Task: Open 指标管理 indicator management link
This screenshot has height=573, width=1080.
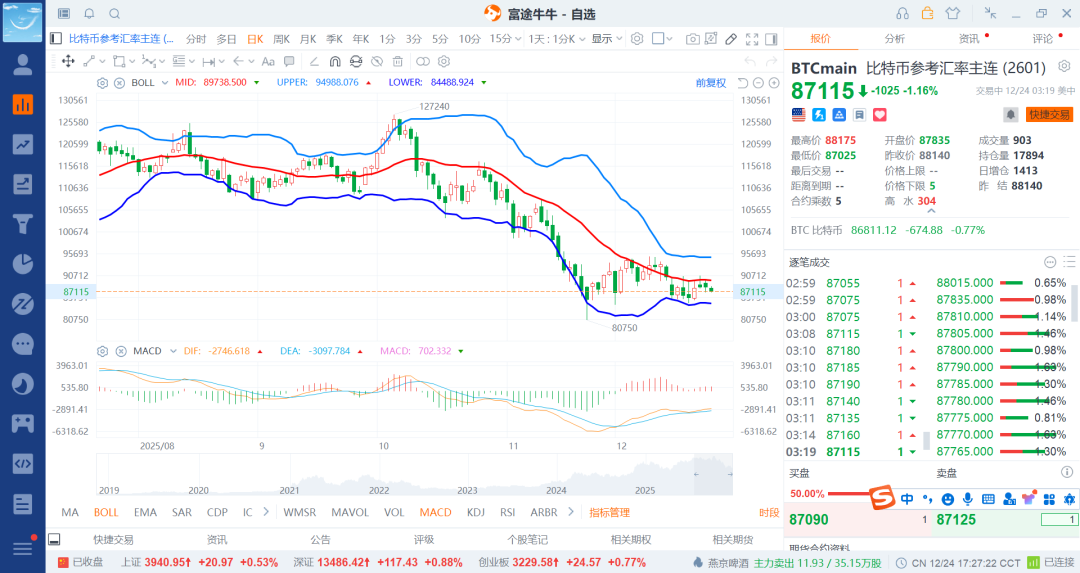Action: point(609,512)
